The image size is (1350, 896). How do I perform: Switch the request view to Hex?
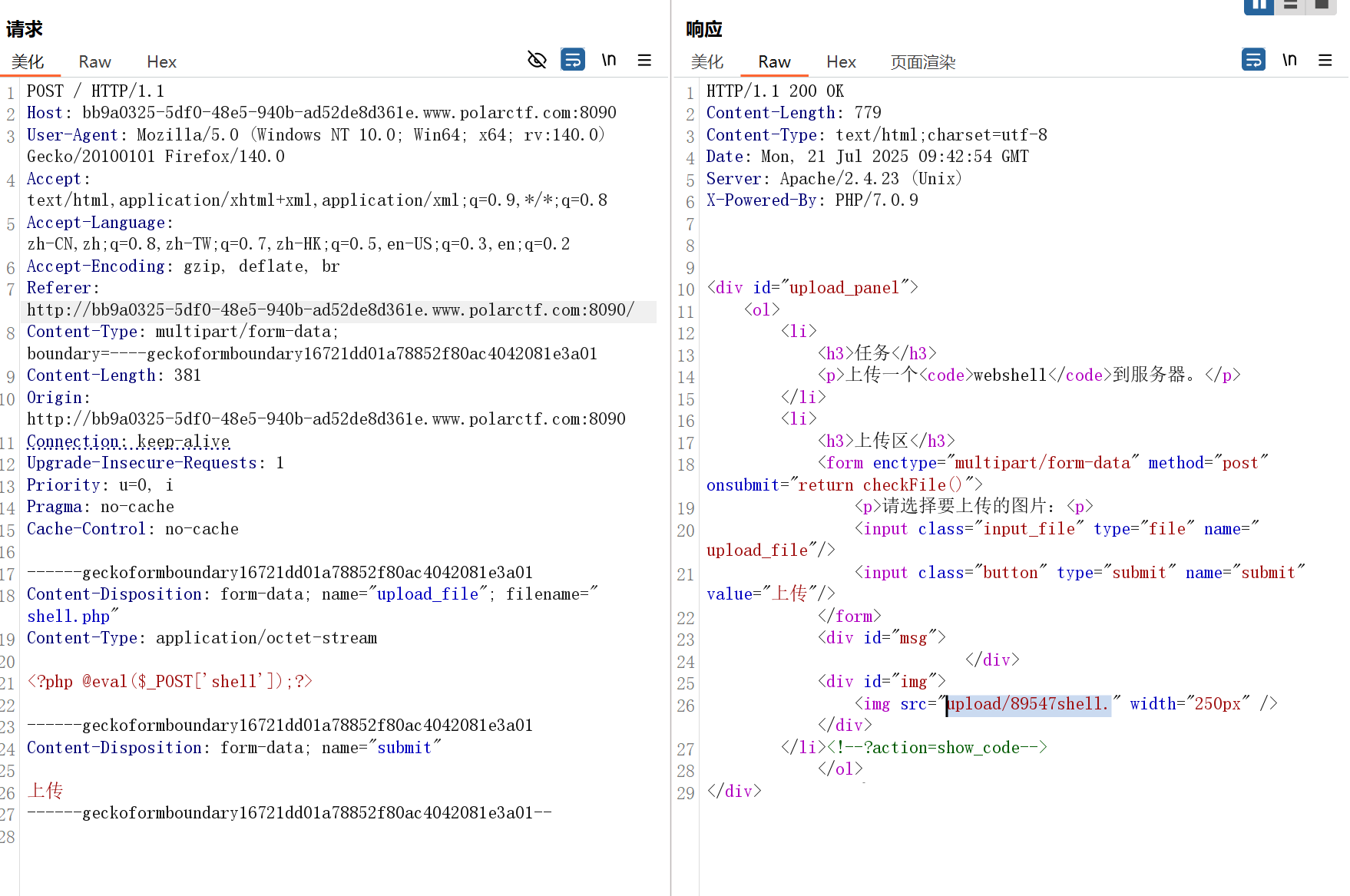point(161,61)
